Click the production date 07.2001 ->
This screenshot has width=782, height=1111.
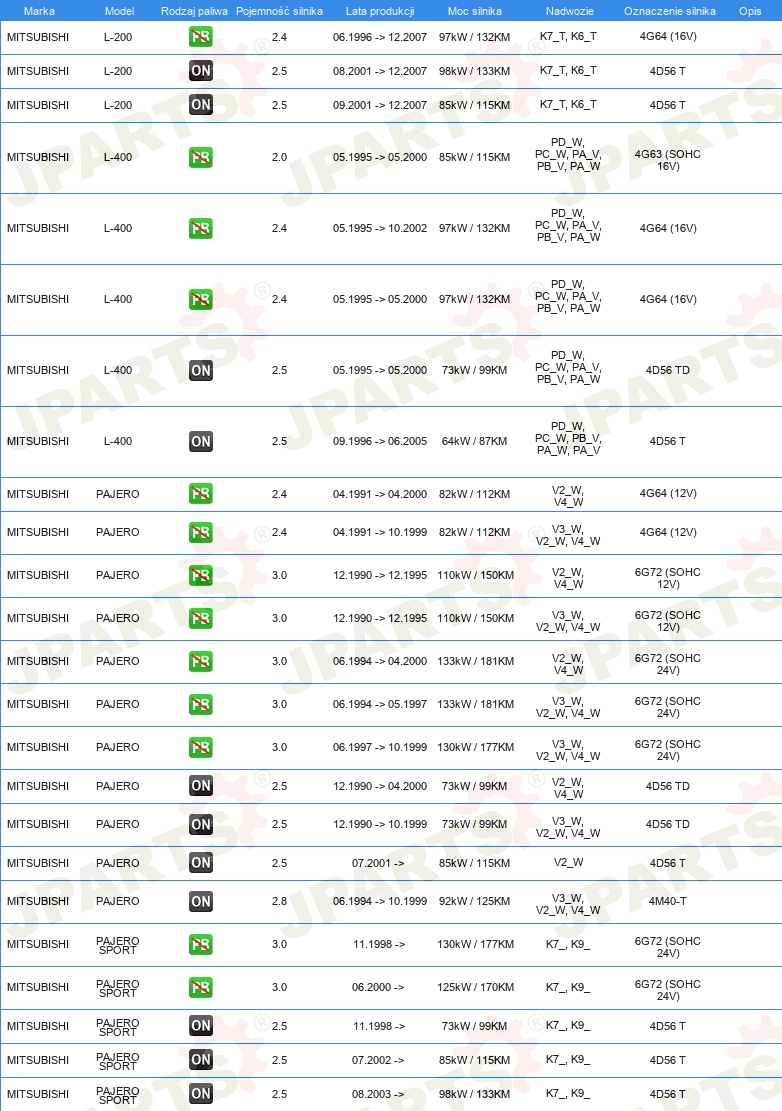(378, 863)
